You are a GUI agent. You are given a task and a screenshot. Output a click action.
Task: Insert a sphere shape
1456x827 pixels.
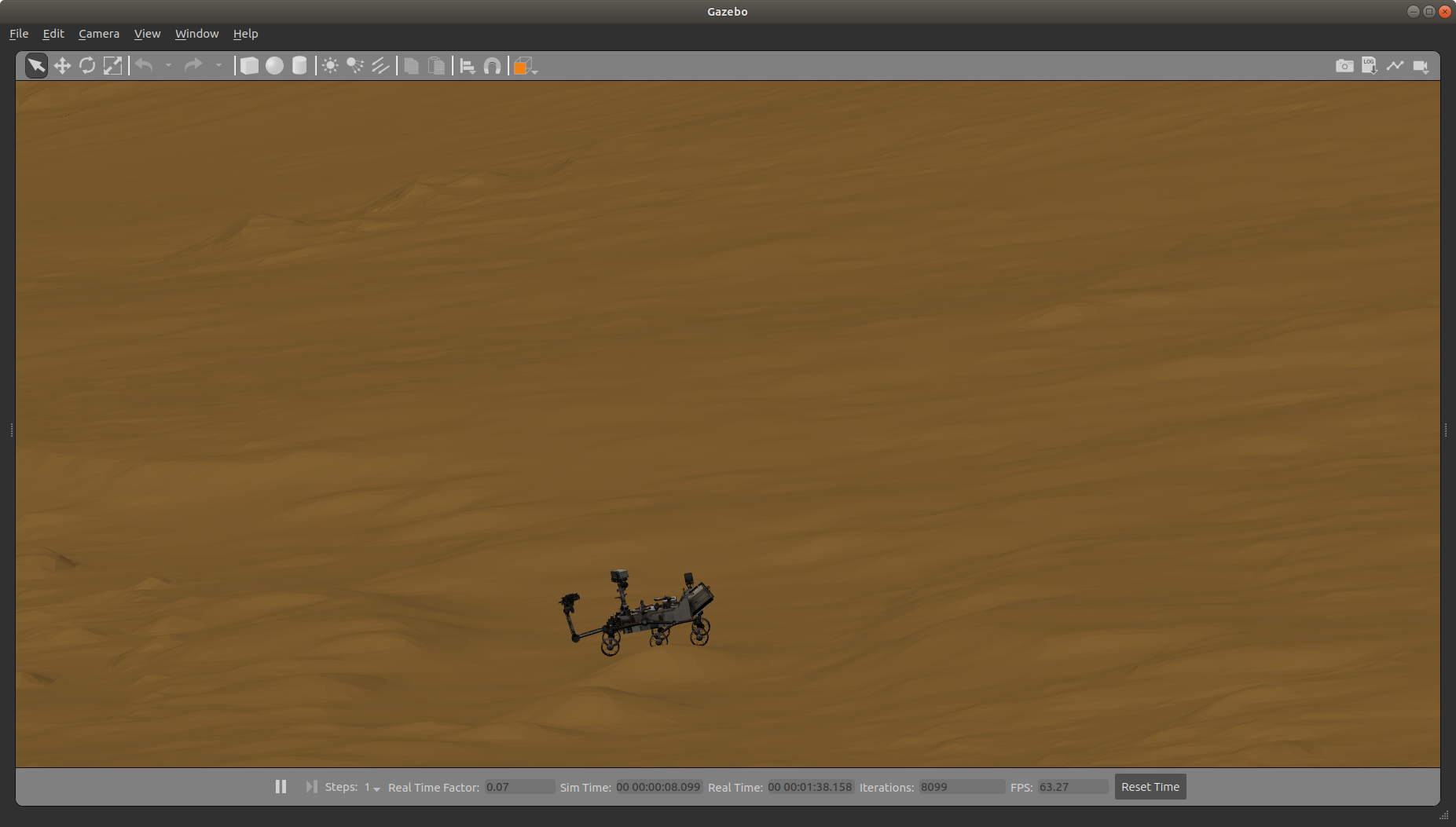[x=274, y=66]
